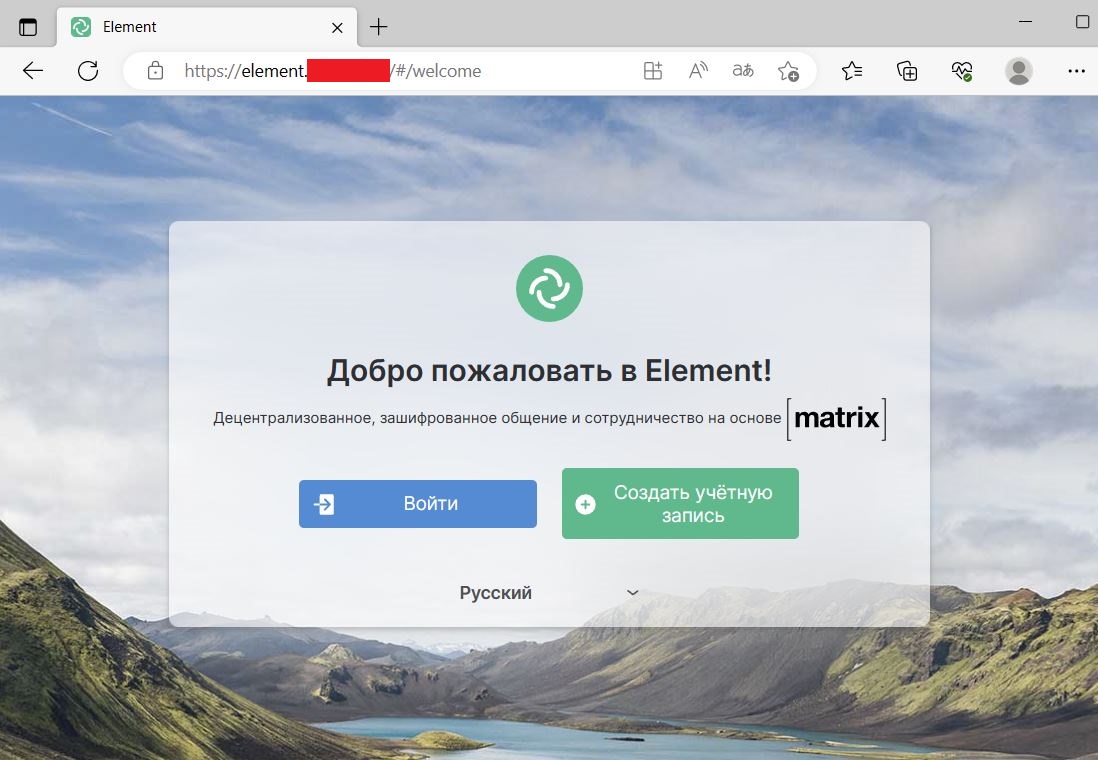
Task: Click Element favicon in the tab
Action: pos(81,27)
